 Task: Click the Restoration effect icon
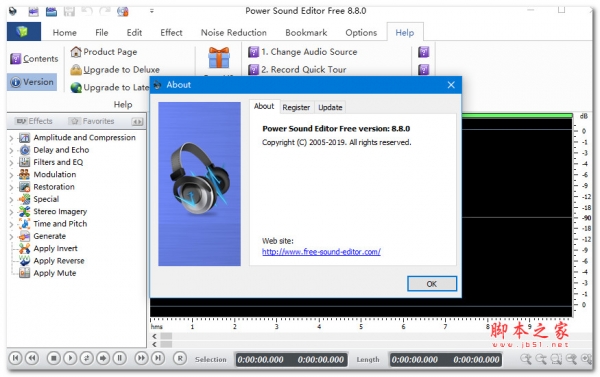pos(24,187)
